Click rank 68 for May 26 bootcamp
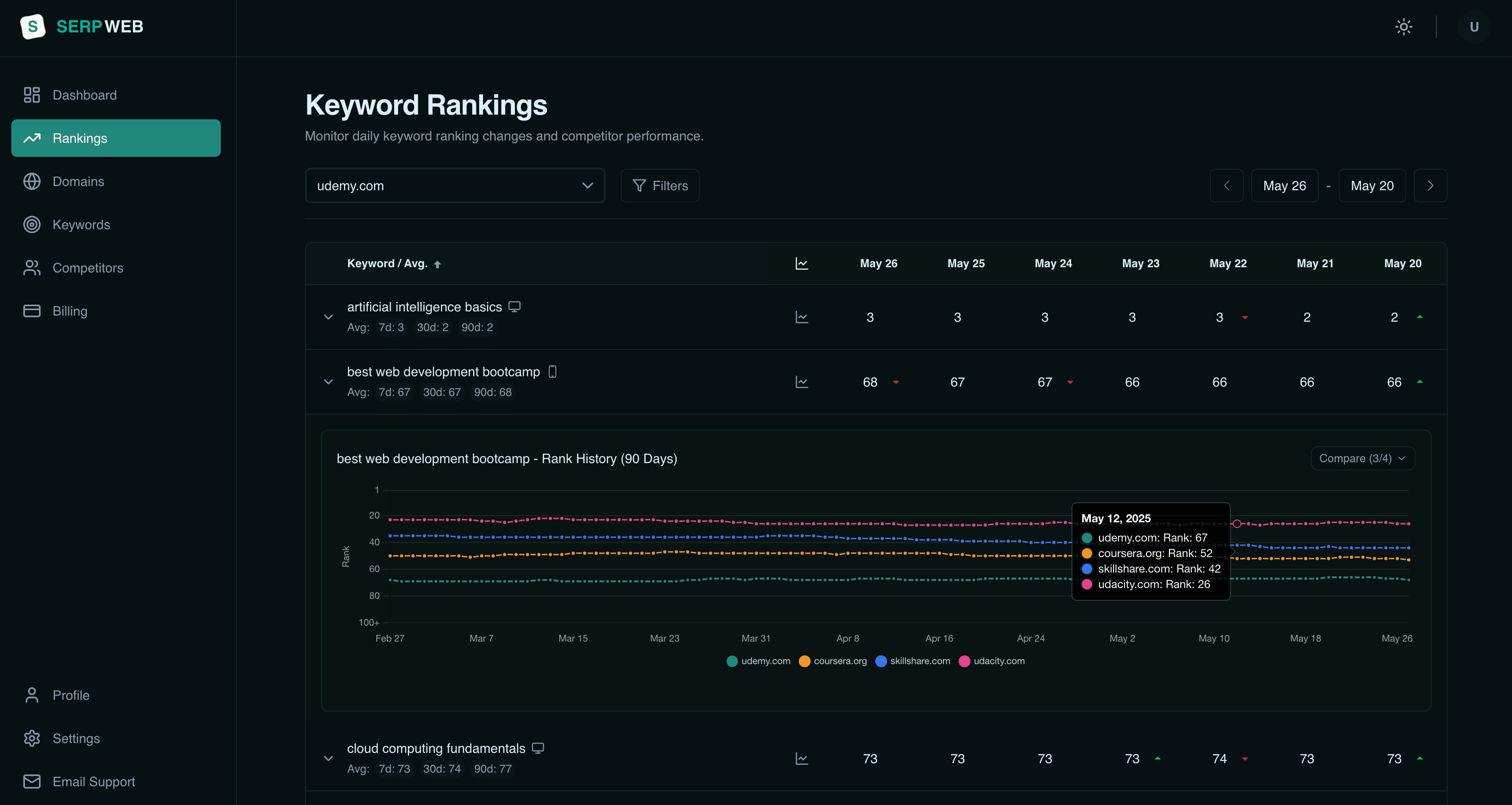This screenshot has height=805, width=1512. (870, 383)
